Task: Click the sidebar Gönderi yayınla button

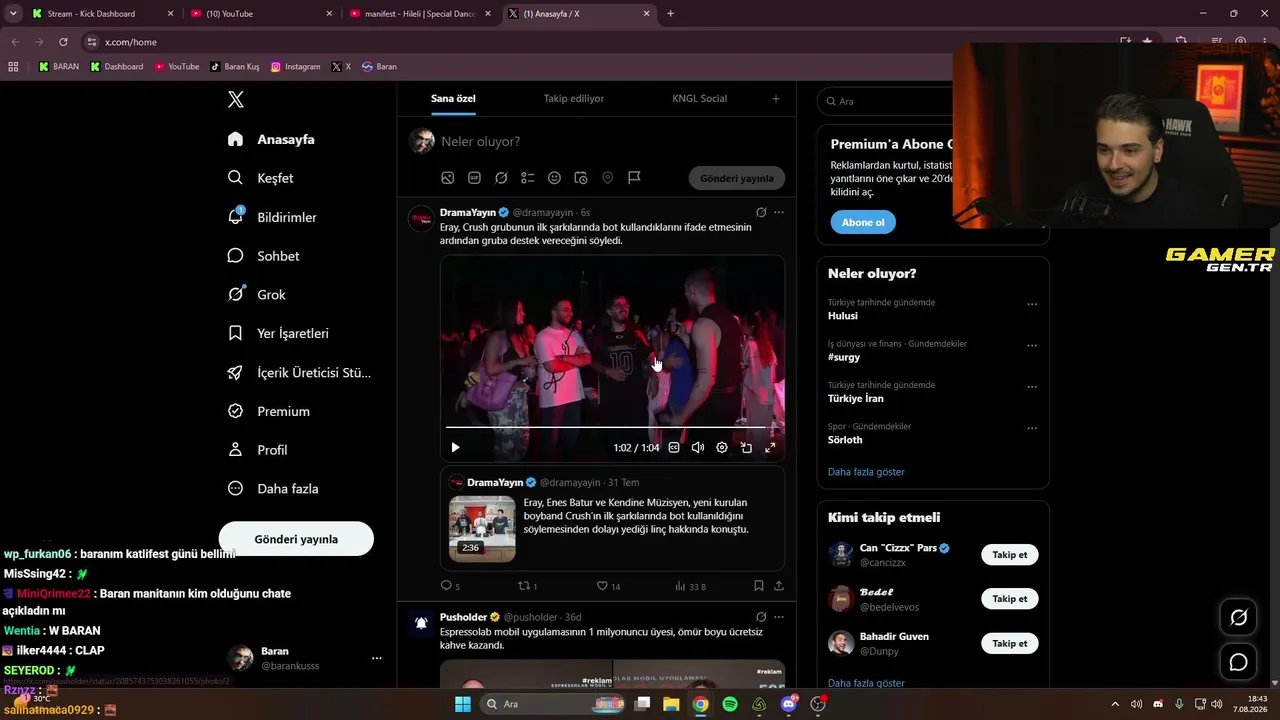Action: click(296, 539)
